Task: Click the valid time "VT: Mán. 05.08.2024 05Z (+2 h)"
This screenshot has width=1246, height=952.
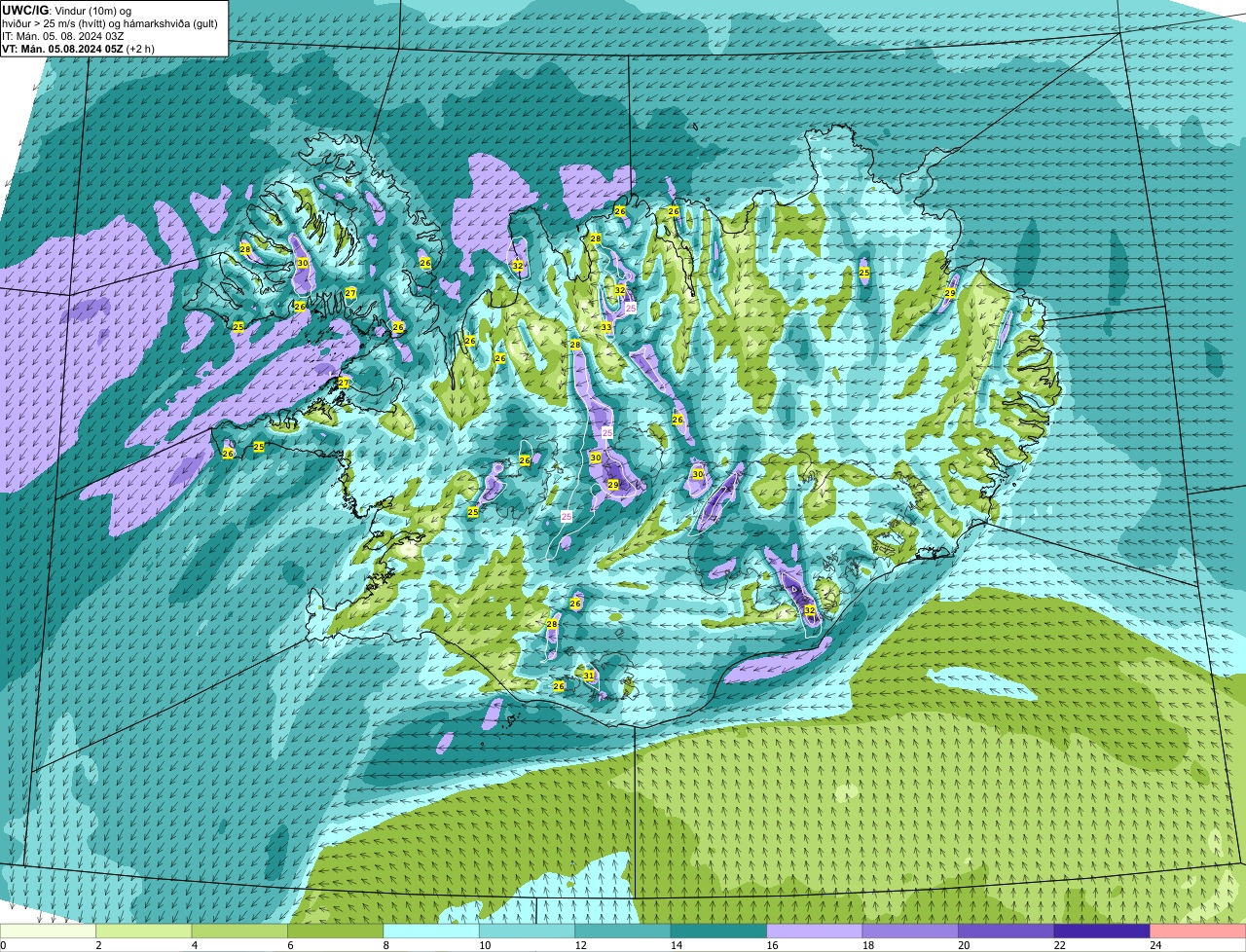Action: (79, 48)
